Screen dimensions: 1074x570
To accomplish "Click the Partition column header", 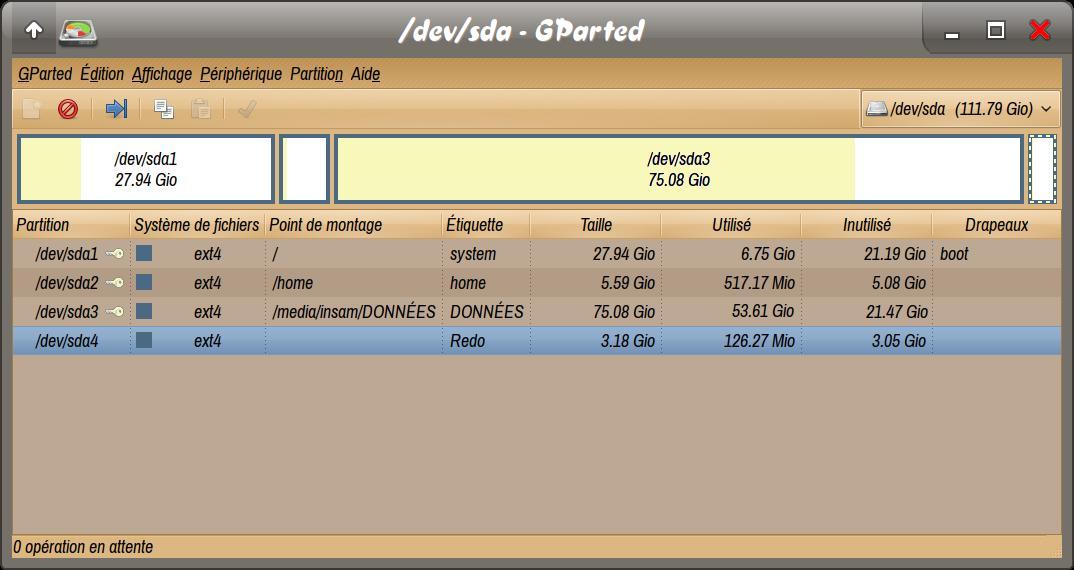I will [x=71, y=225].
